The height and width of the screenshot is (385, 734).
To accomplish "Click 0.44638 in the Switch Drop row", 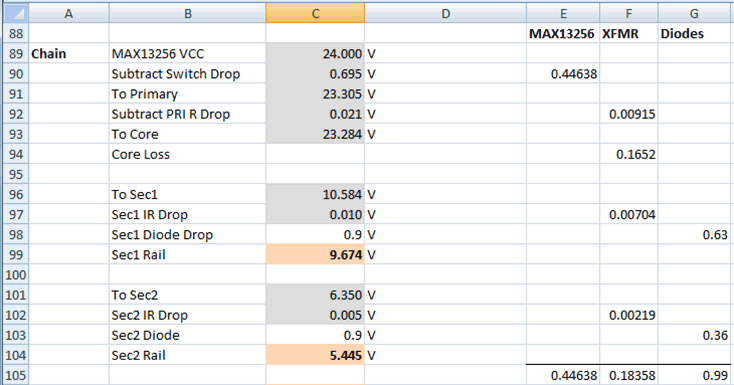I will (563, 74).
